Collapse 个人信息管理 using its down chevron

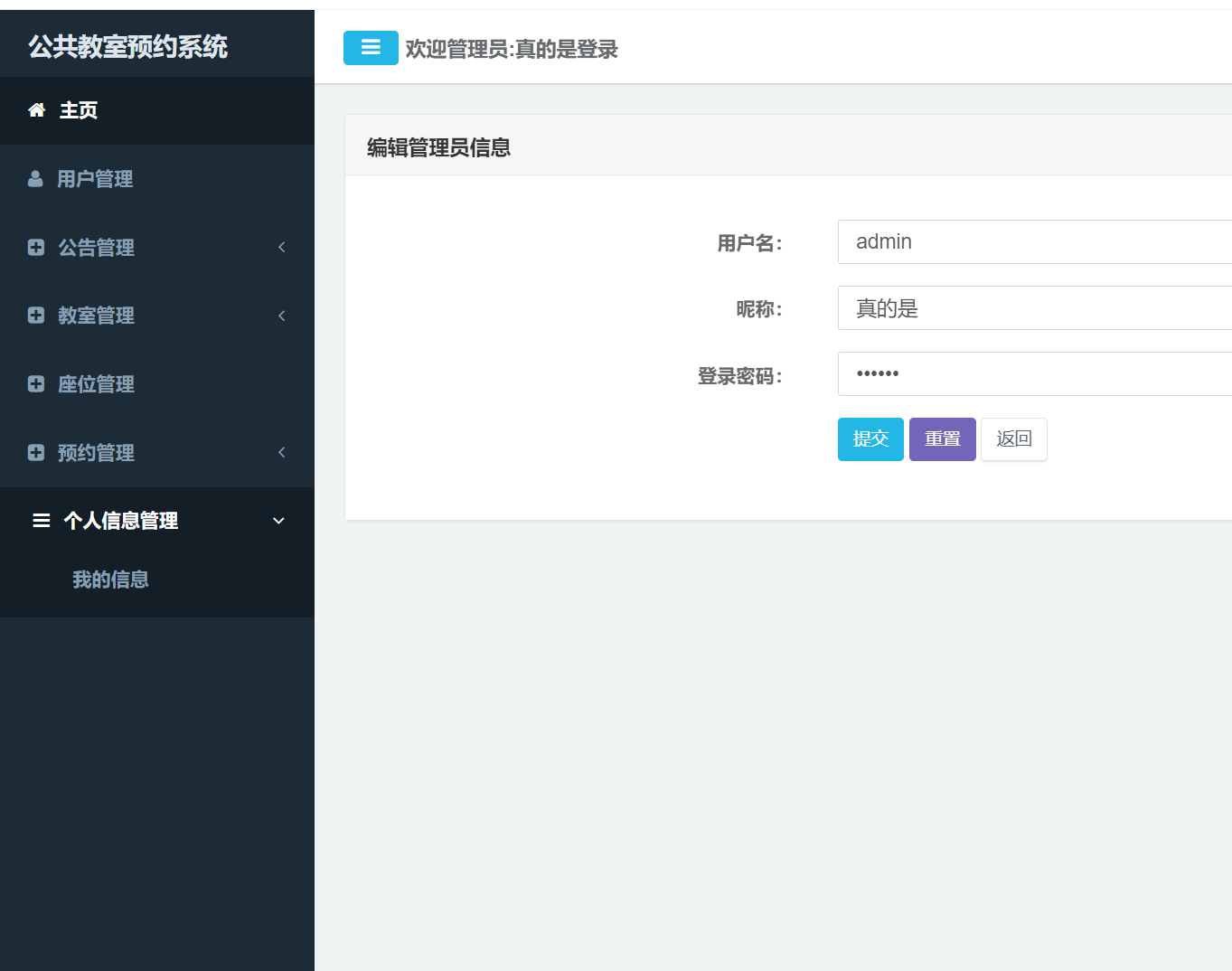click(x=279, y=521)
